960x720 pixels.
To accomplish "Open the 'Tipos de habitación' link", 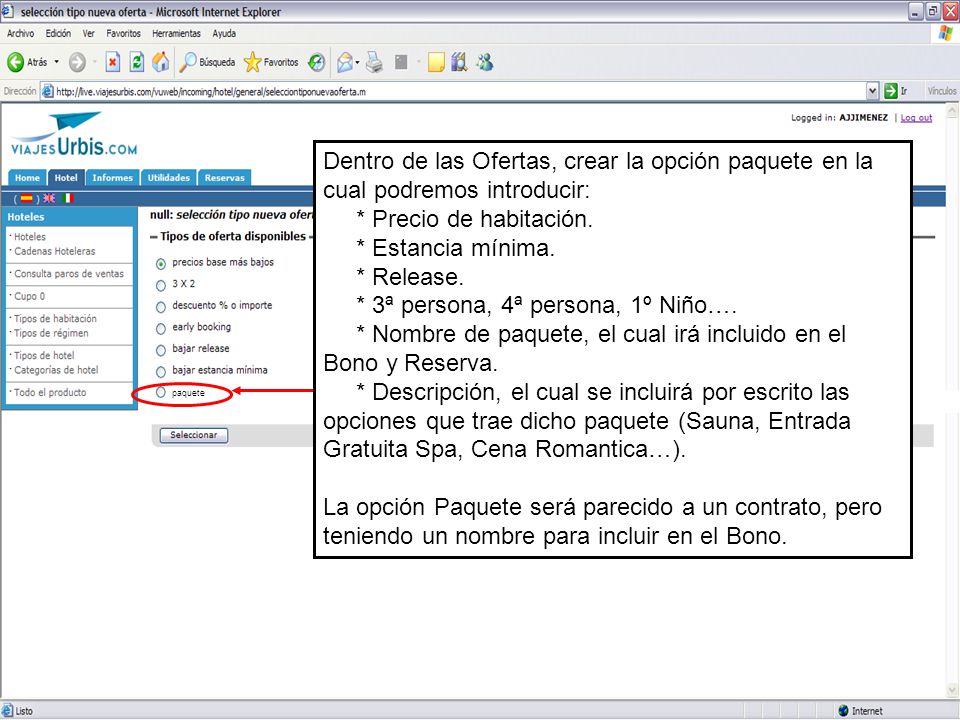I will [x=55, y=318].
